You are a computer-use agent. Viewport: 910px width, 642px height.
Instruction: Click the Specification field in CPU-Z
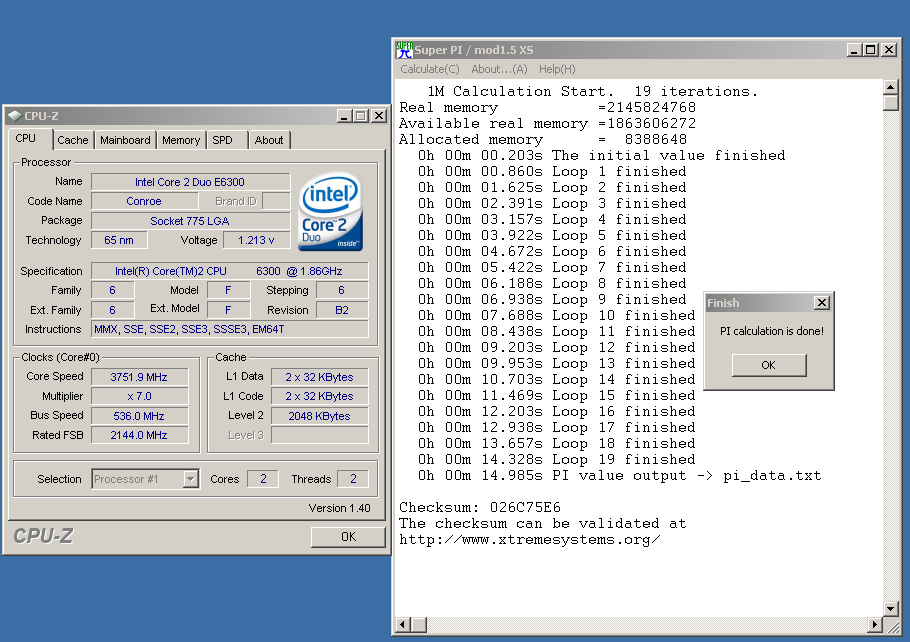[230, 271]
